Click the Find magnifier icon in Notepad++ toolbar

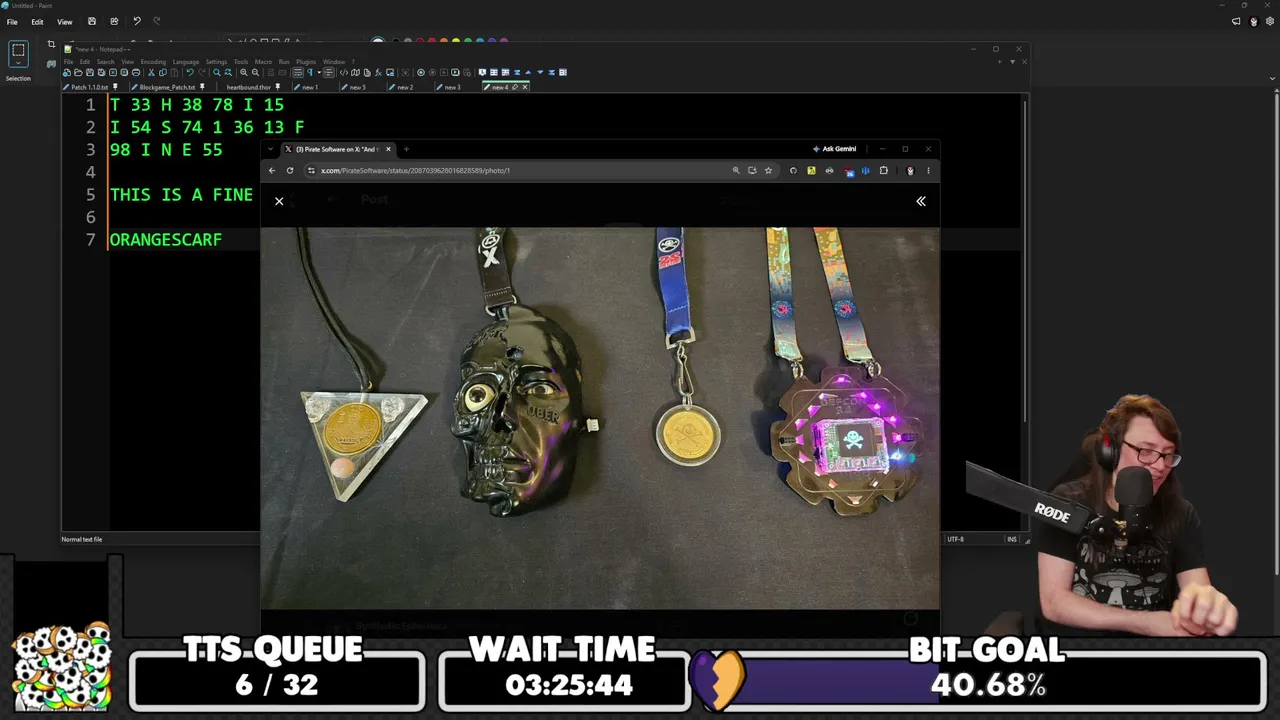click(217, 73)
